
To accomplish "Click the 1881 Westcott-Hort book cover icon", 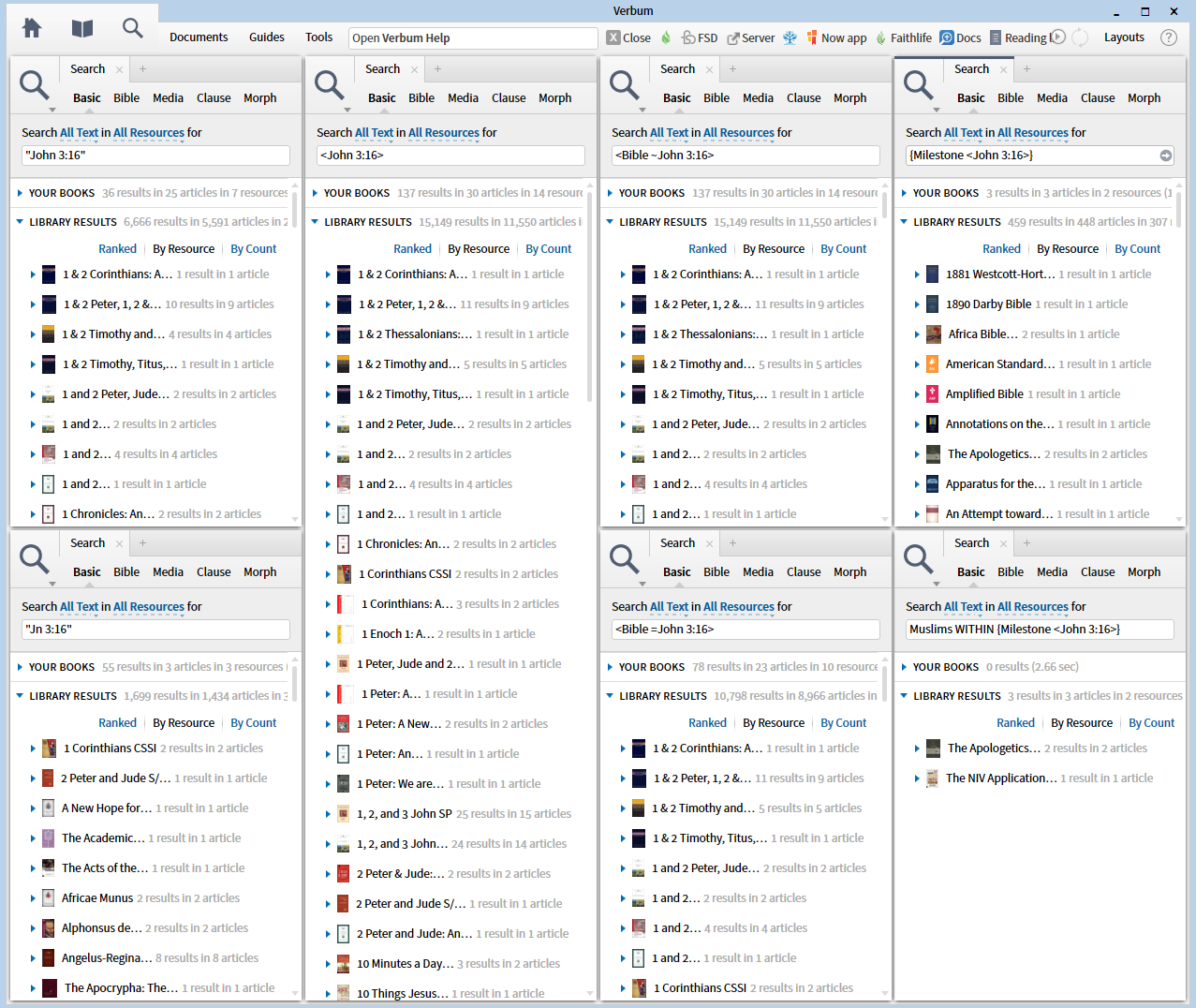I will (932, 274).
